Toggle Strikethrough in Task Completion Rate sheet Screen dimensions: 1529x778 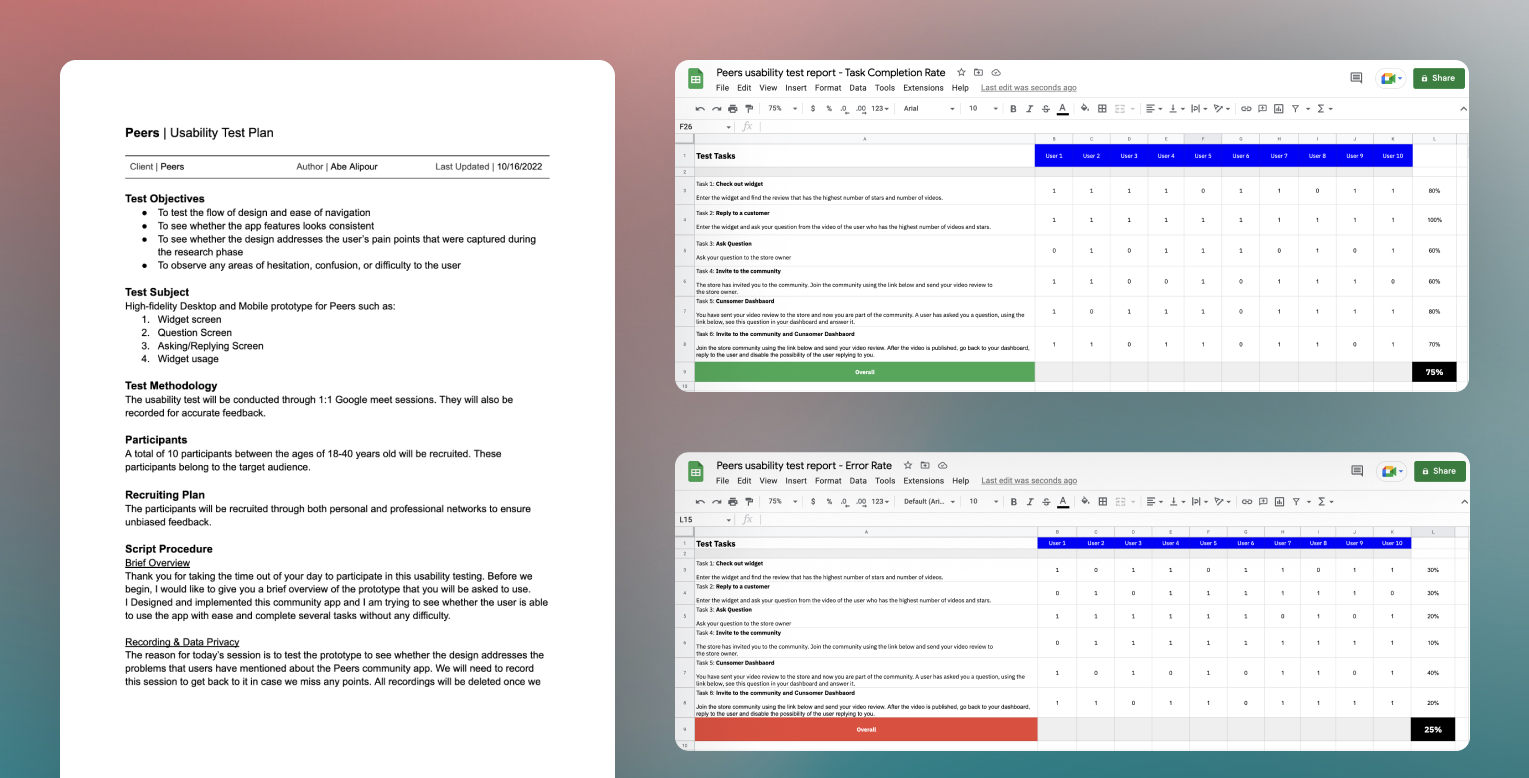coord(1046,108)
